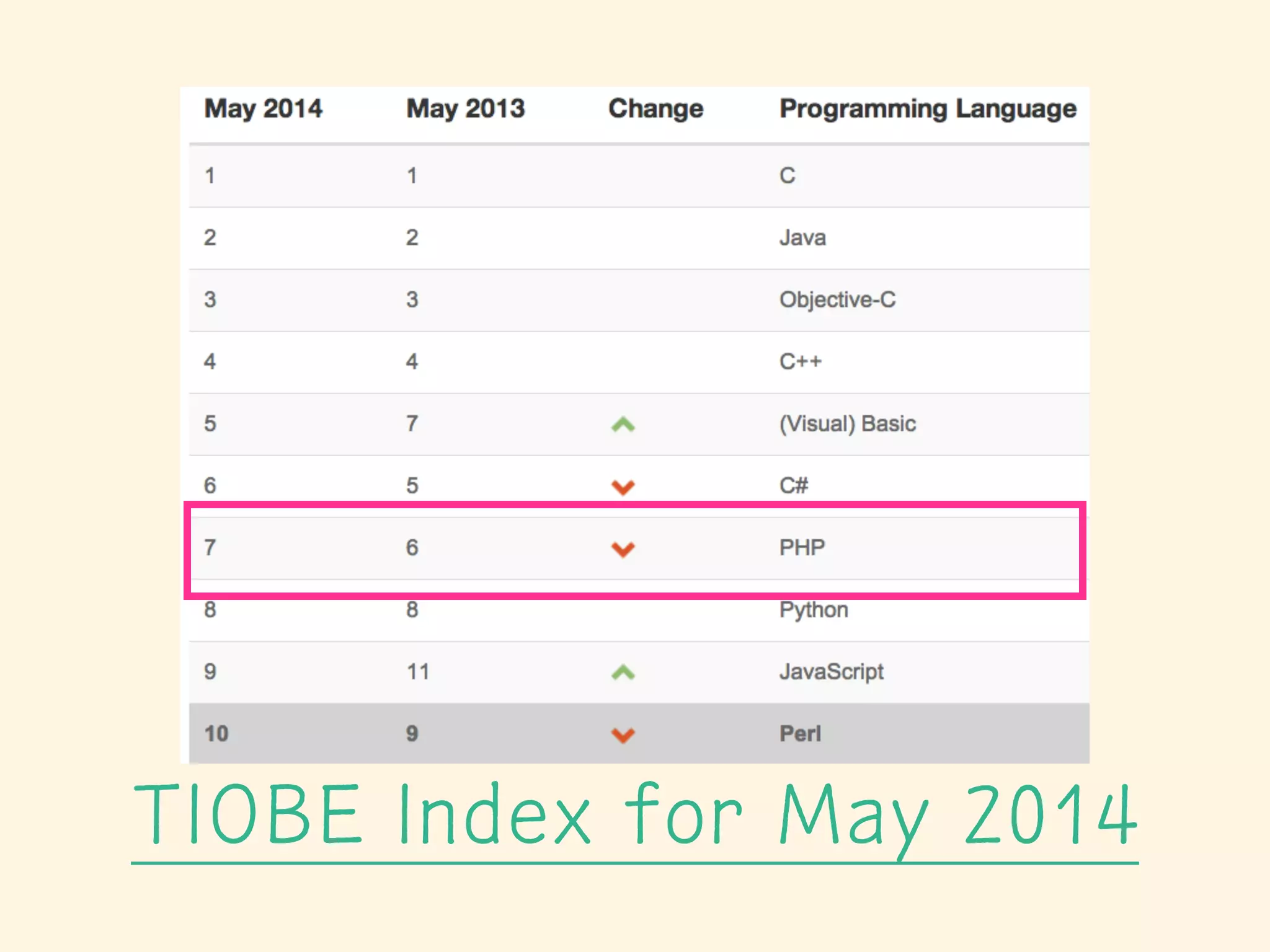This screenshot has width=1270, height=952.
Task: Click the Java language cell
Action: coord(802,237)
